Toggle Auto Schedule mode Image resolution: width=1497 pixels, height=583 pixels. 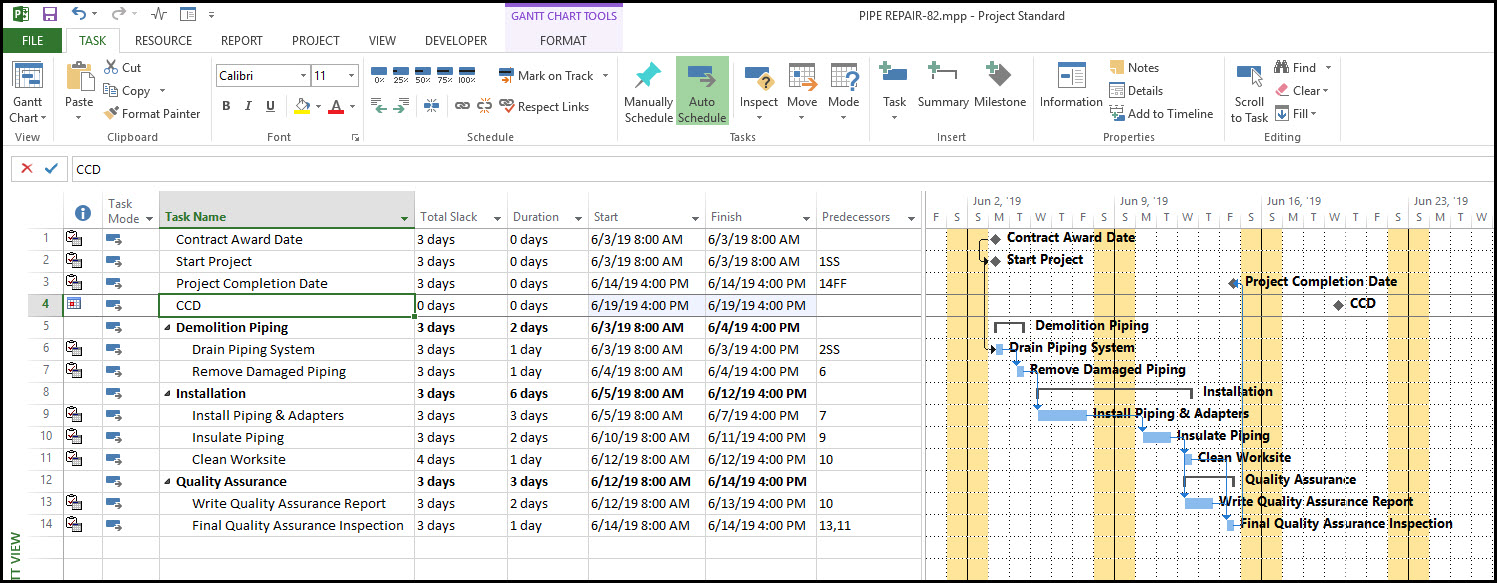(702, 90)
